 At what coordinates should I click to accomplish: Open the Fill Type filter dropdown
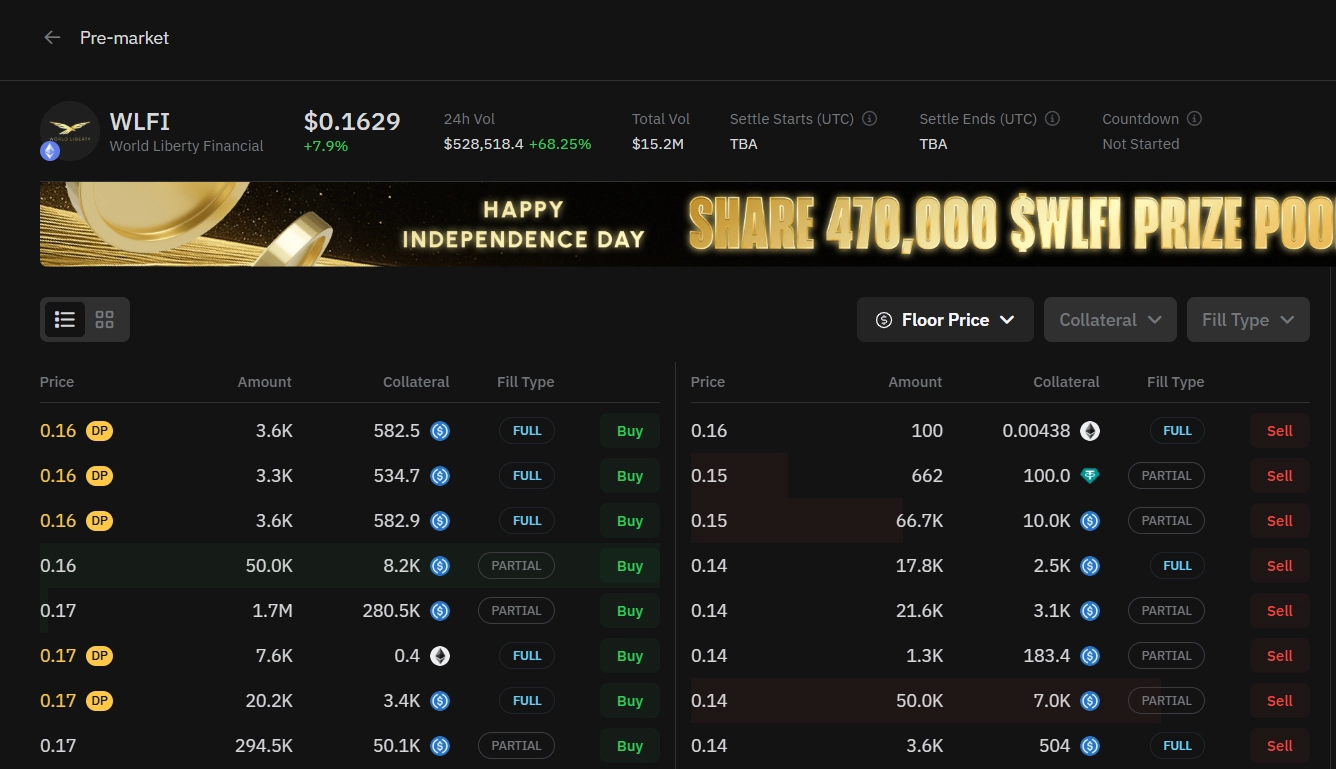[x=1248, y=320]
